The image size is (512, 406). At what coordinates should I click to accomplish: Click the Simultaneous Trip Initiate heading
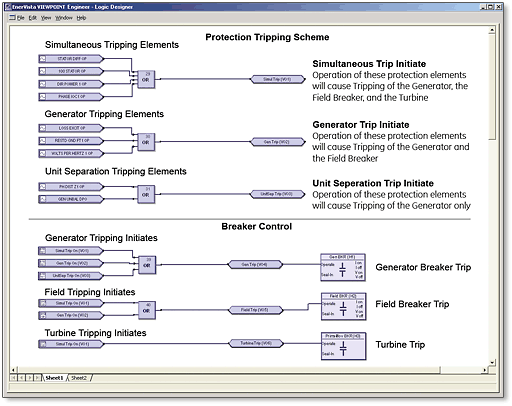[x=369, y=64]
